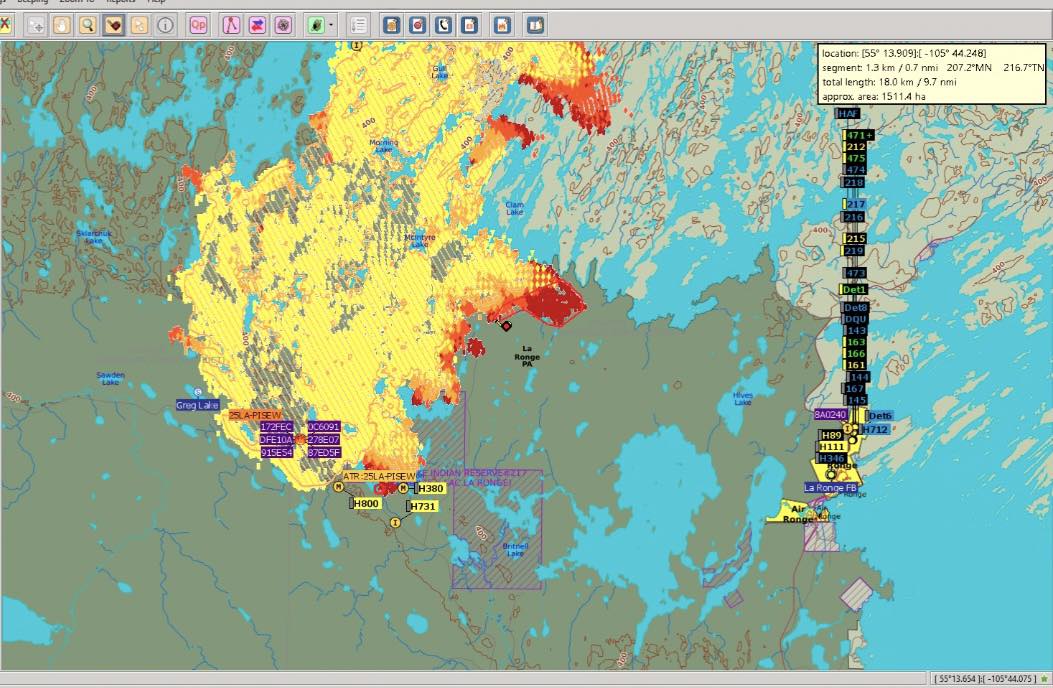Select the pink compass measure tool

pyautogui.click(x=232, y=26)
